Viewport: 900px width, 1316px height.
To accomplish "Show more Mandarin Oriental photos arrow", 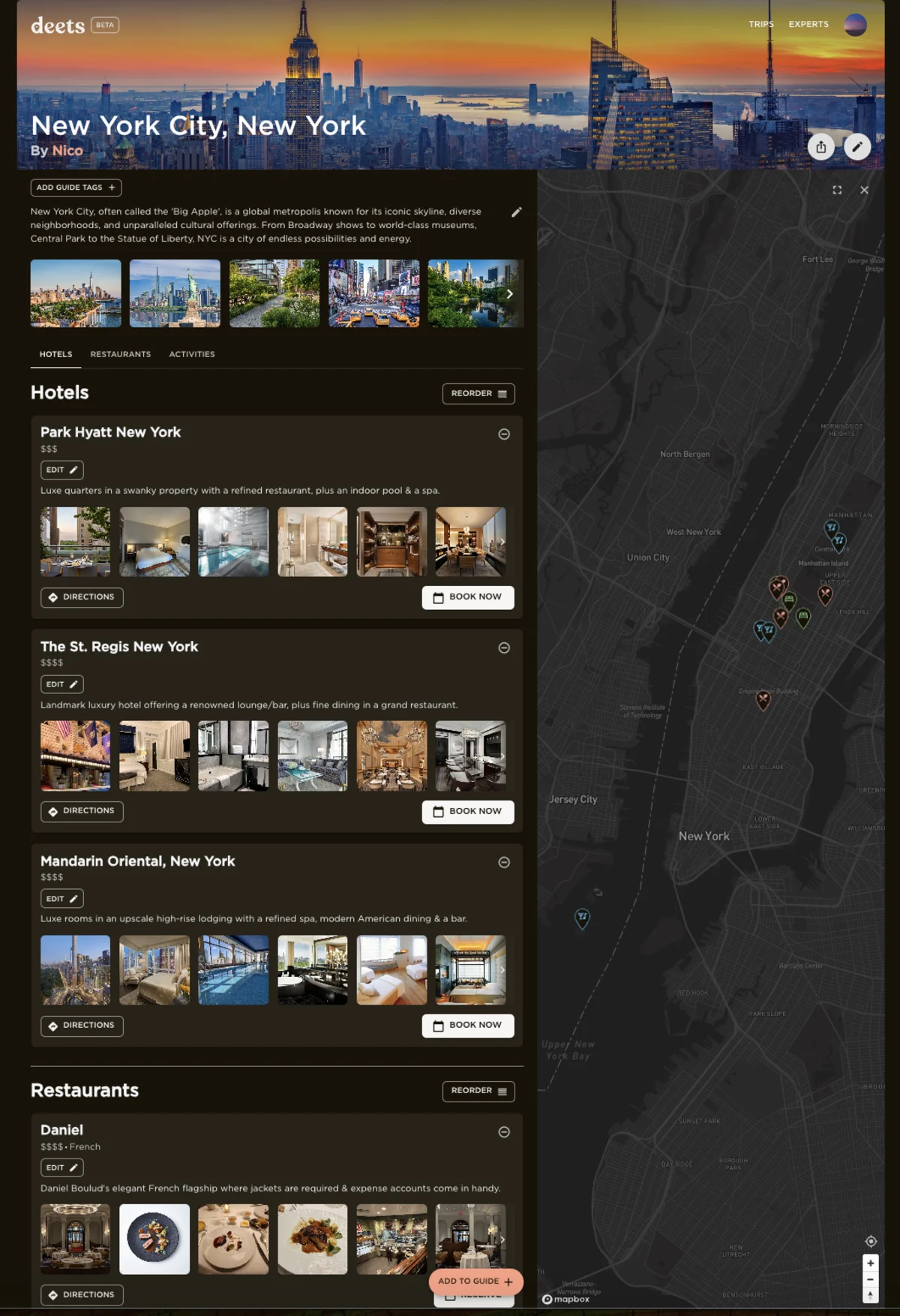I will 502,970.
